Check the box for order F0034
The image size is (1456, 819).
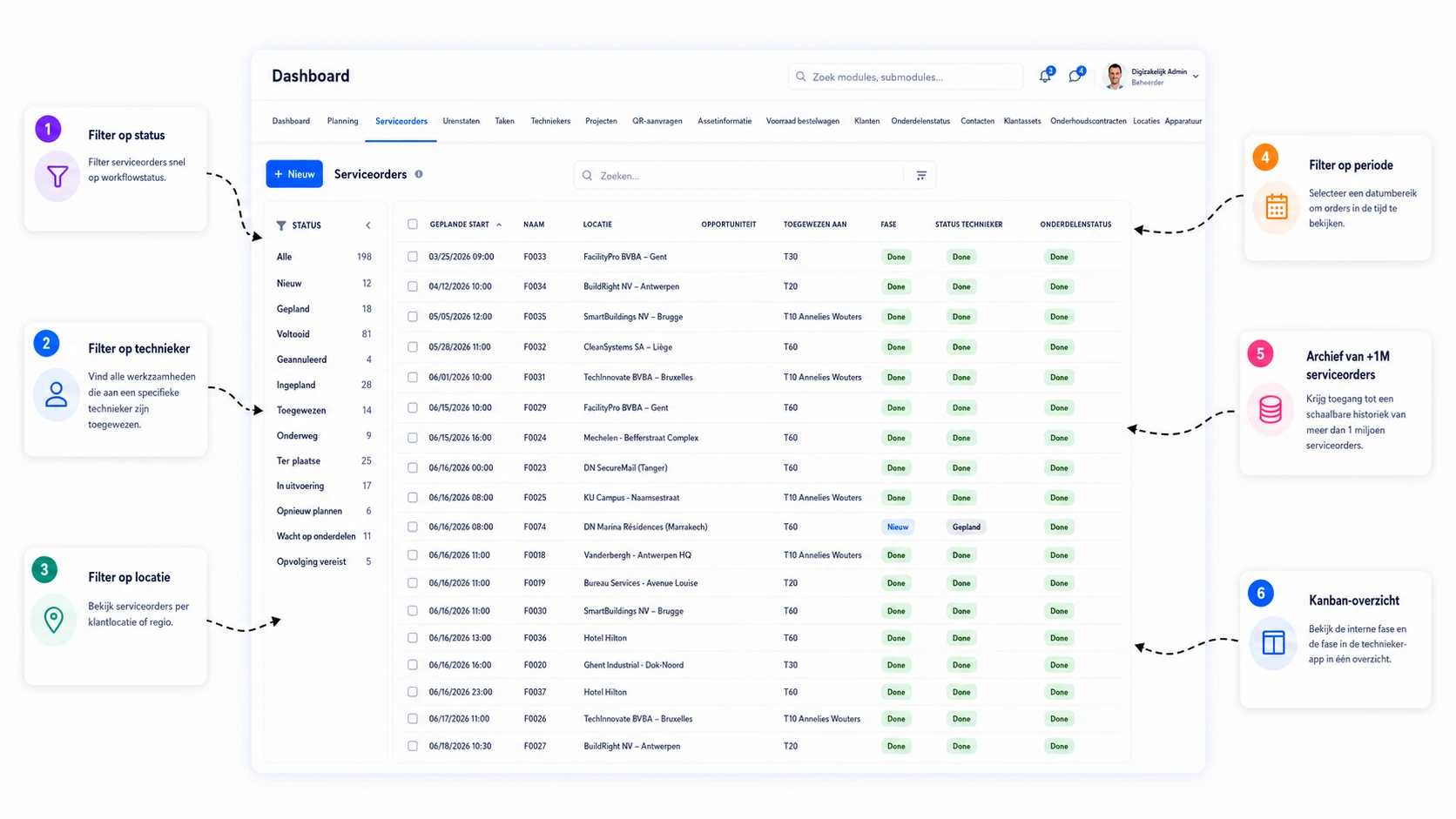[413, 286]
